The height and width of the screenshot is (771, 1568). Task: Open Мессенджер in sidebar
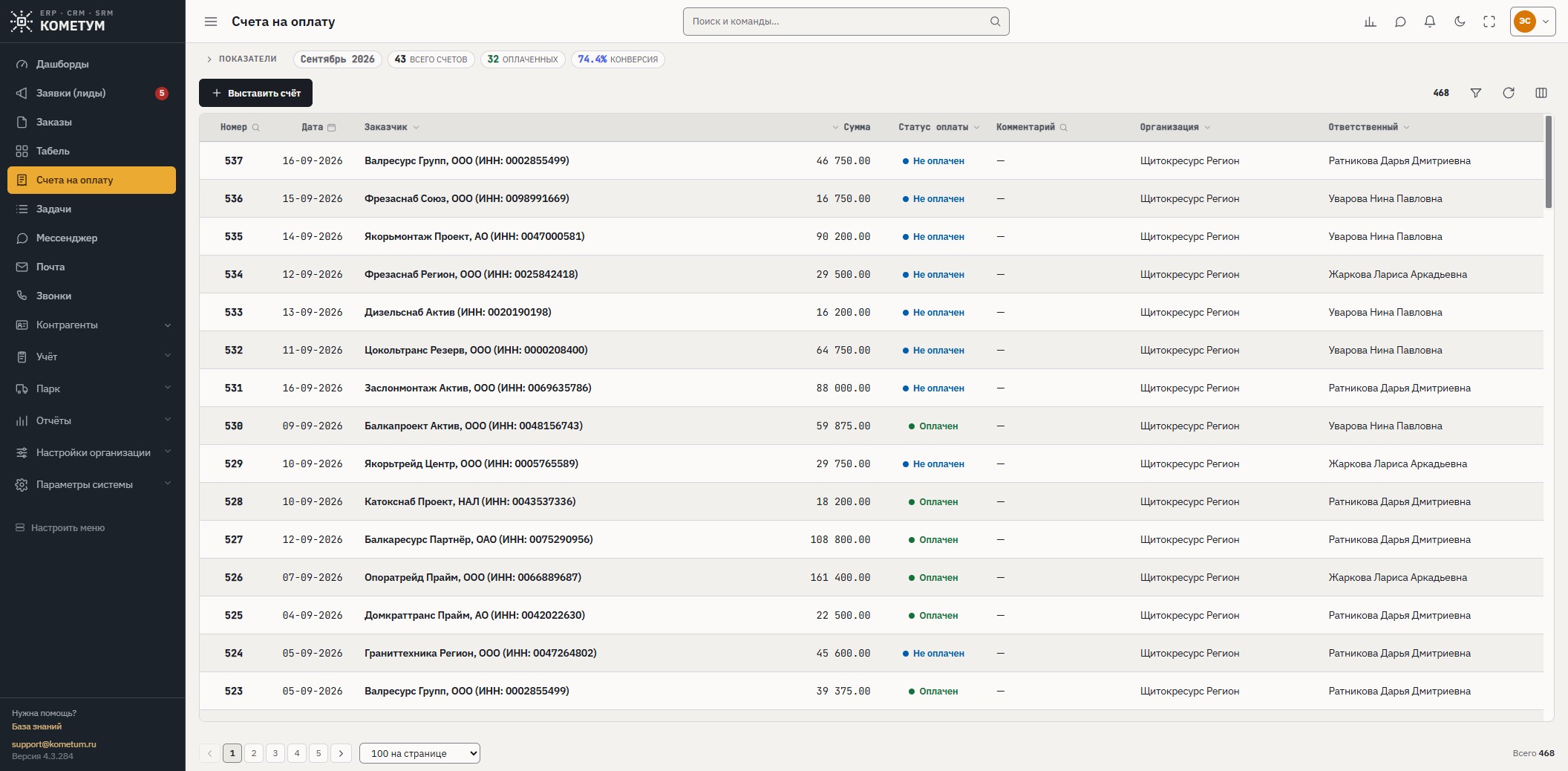(x=91, y=238)
